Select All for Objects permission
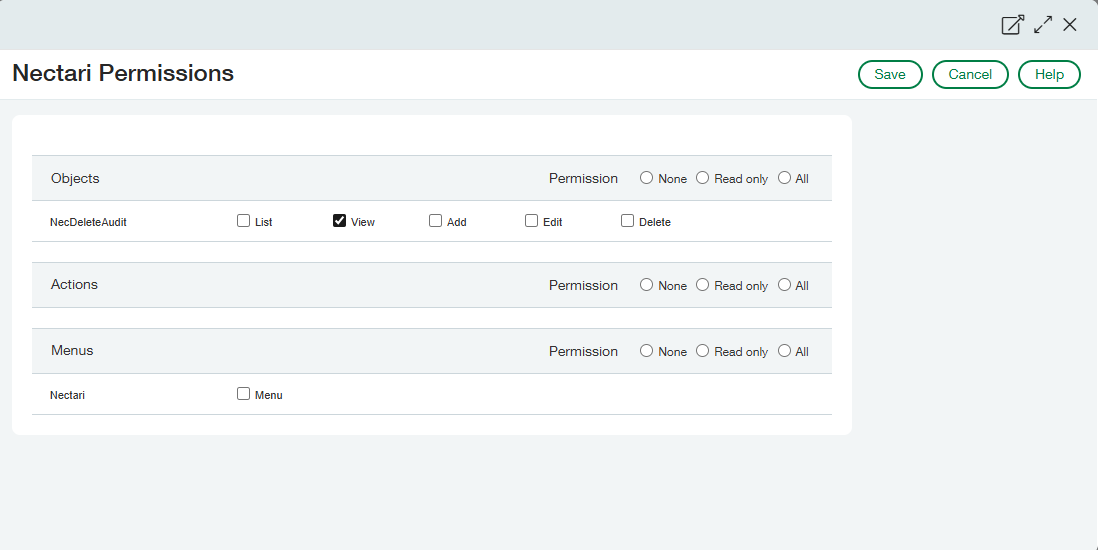The height and width of the screenshot is (550, 1098). (785, 178)
